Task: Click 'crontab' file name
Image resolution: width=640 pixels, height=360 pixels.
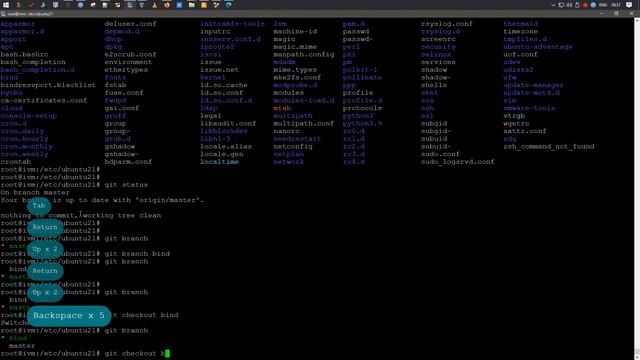Action: [x=16, y=162]
